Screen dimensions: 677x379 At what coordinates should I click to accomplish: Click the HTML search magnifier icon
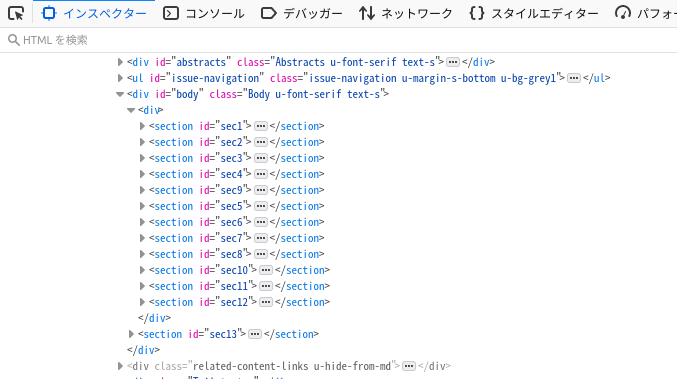pos(13,40)
